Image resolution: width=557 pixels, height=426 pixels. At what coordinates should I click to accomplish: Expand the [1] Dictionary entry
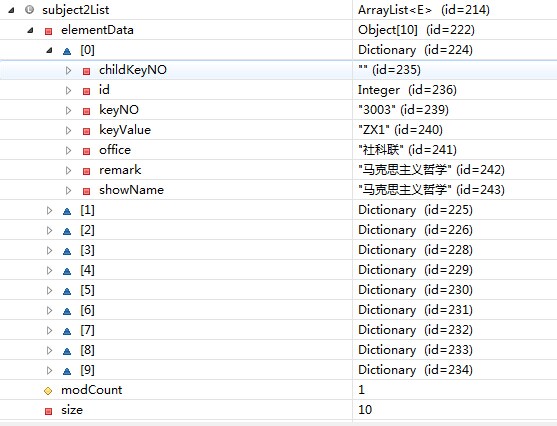[49, 210]
